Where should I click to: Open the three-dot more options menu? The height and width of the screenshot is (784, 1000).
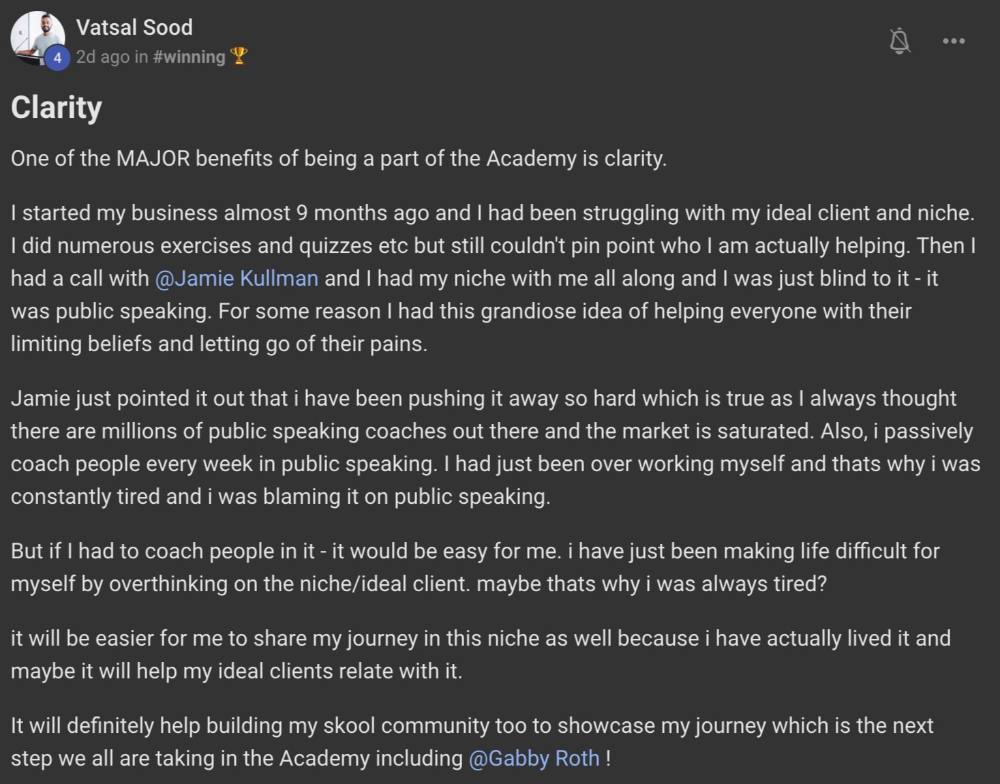[x=954, y=41]
